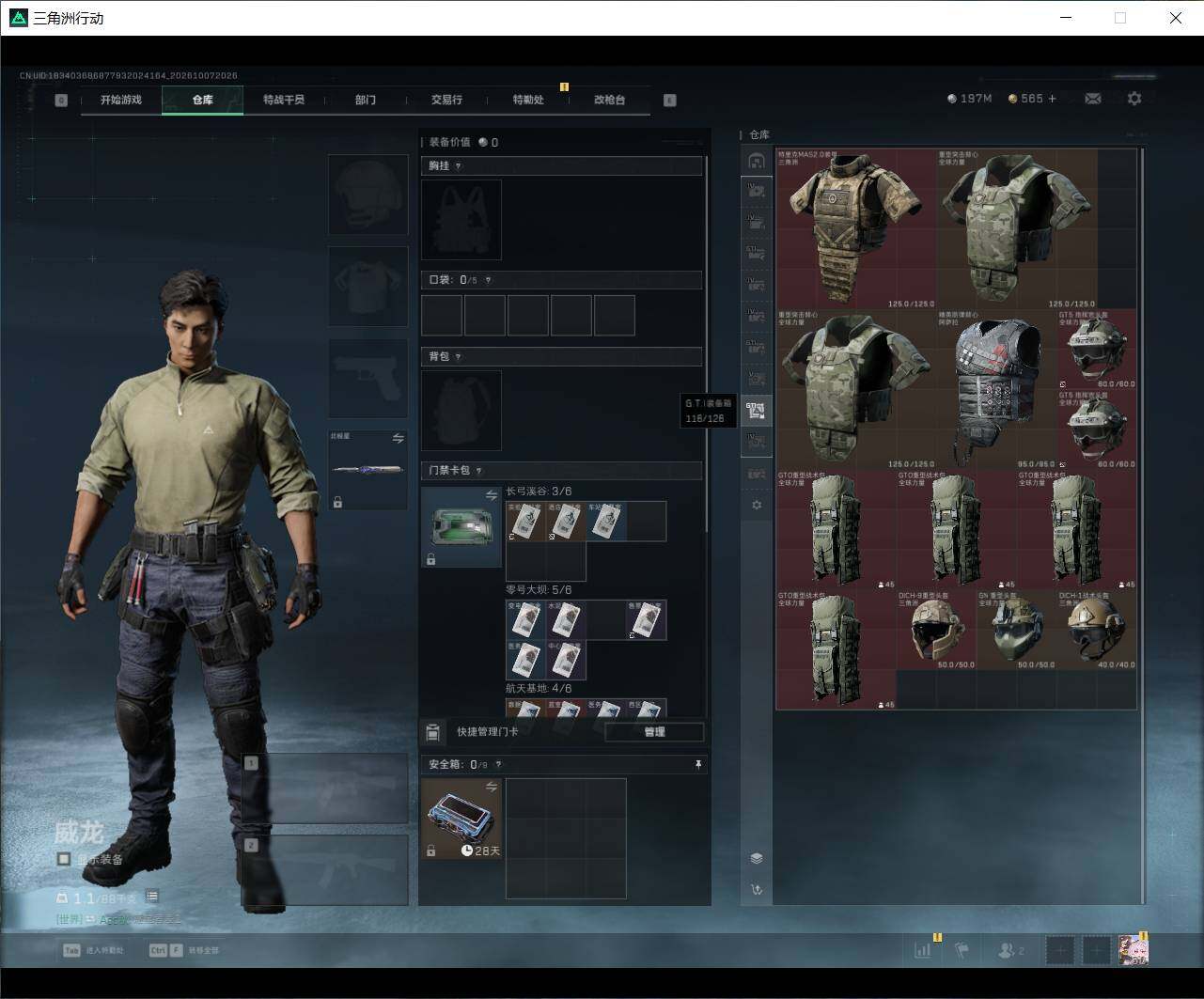Select the 精英防弹背心 vest item
This screenshot has width=1204, height=999.
(997, 390)
